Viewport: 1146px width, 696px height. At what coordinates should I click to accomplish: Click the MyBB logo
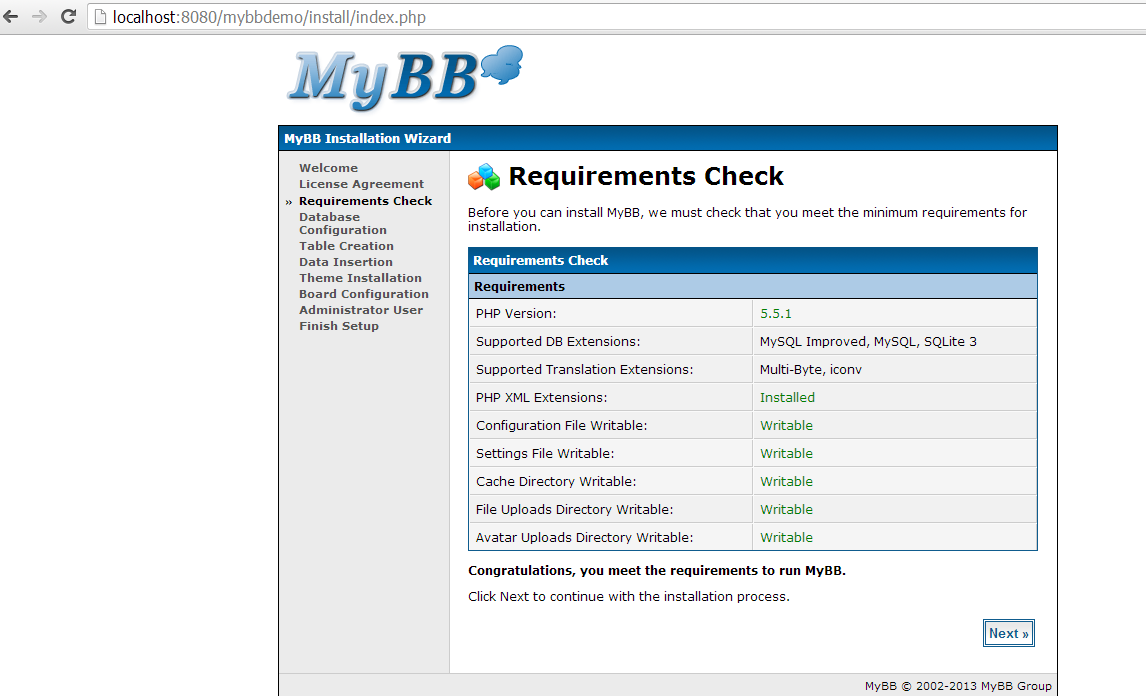(x=405, y=77)
